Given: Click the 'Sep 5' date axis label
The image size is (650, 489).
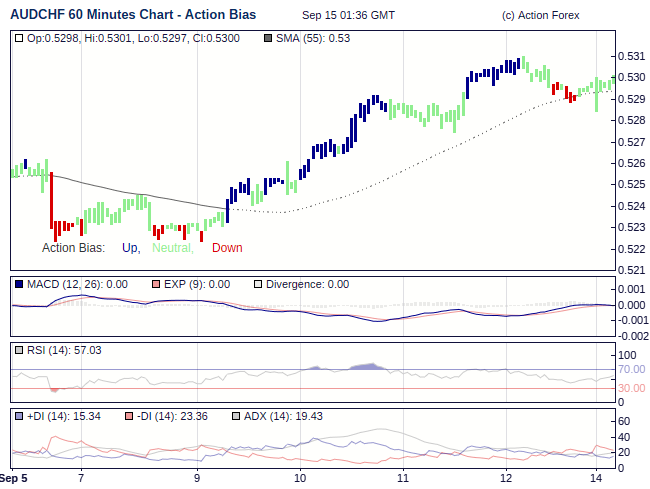Looking at the screenshot, I should click(13, 478).
